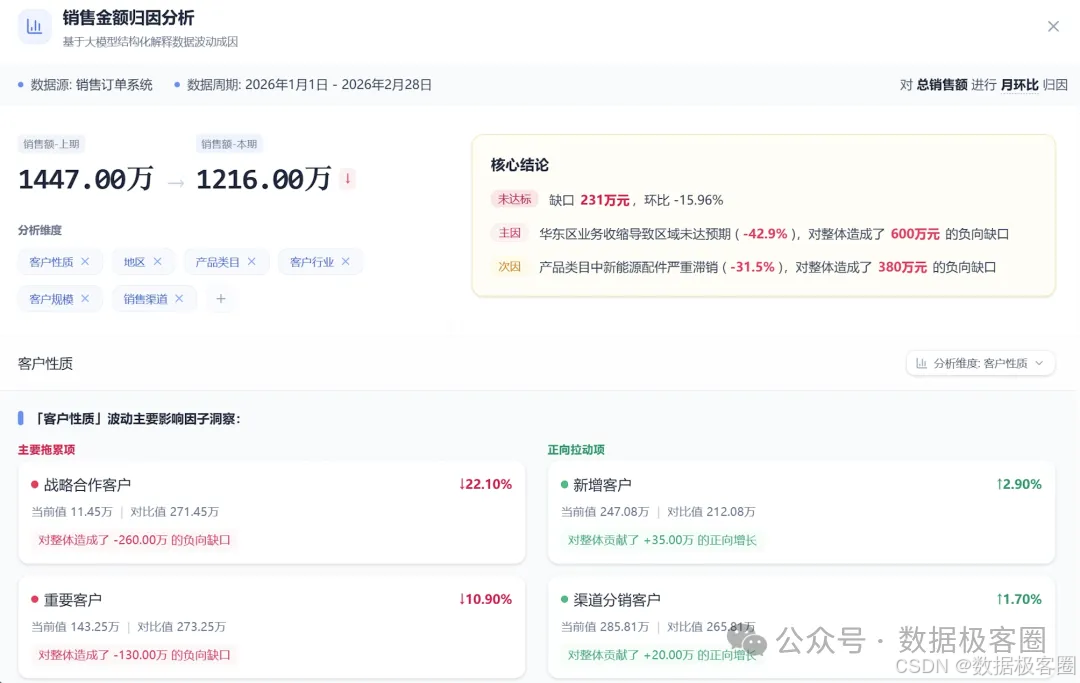
Task: Click the 380万元 gap figure
Action: [x=902, y=267]
